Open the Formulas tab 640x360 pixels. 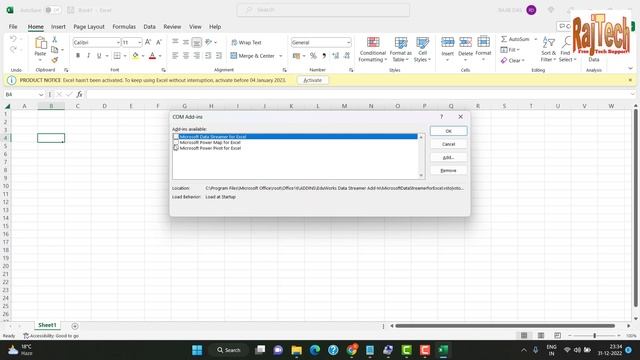pyautogui.click(x=124, y=27)
